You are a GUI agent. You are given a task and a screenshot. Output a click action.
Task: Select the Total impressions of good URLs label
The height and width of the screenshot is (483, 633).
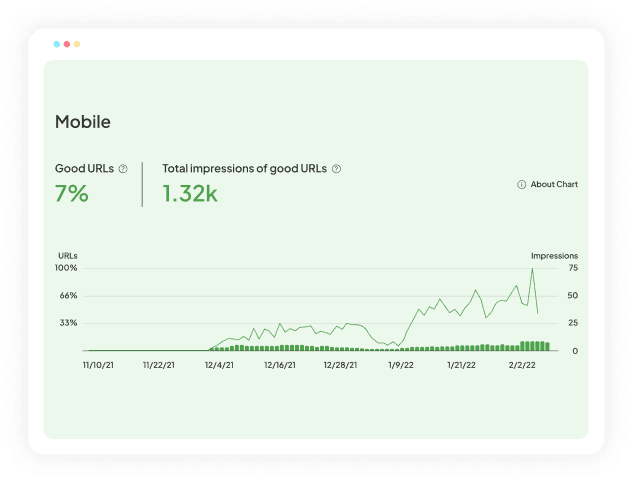pyautogui.click(x=245, y=169)
